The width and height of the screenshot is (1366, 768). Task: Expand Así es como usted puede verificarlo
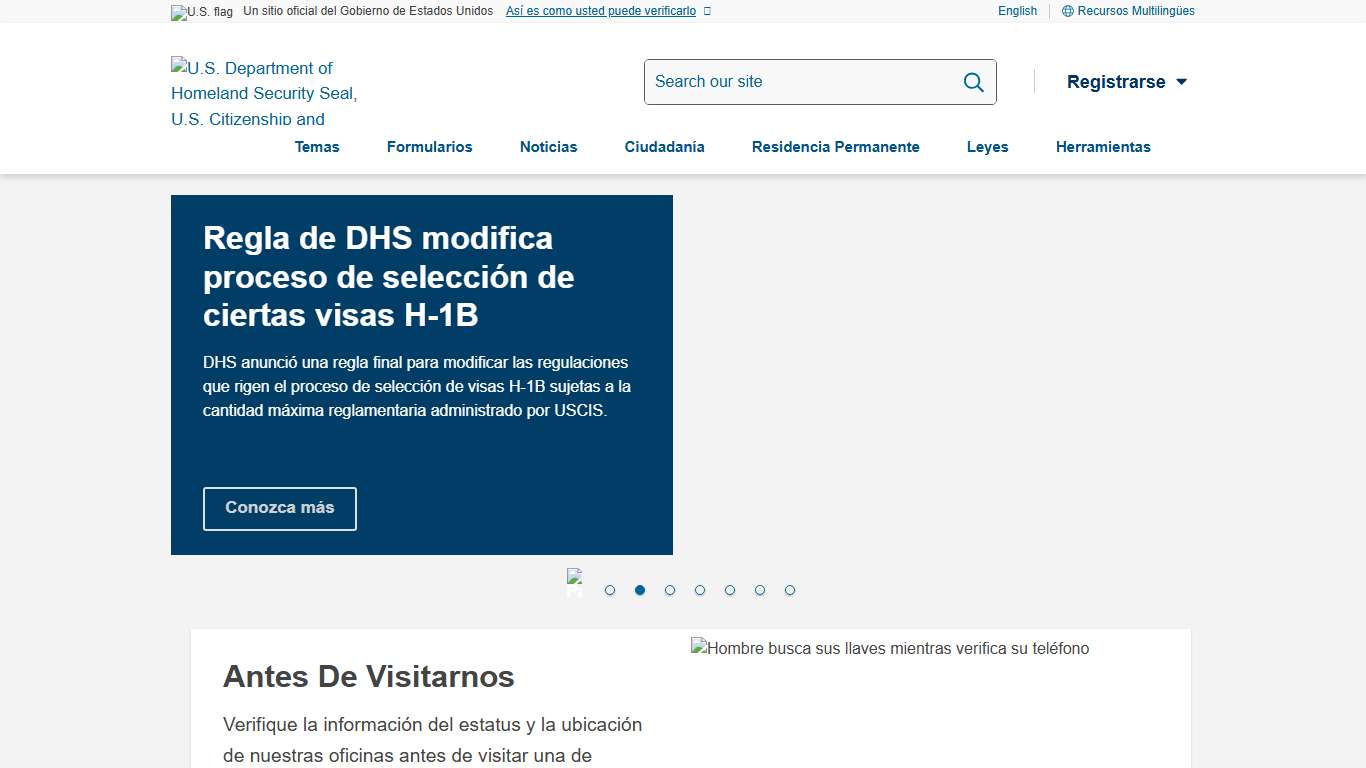pyautogui.click(x=600, y=11)
